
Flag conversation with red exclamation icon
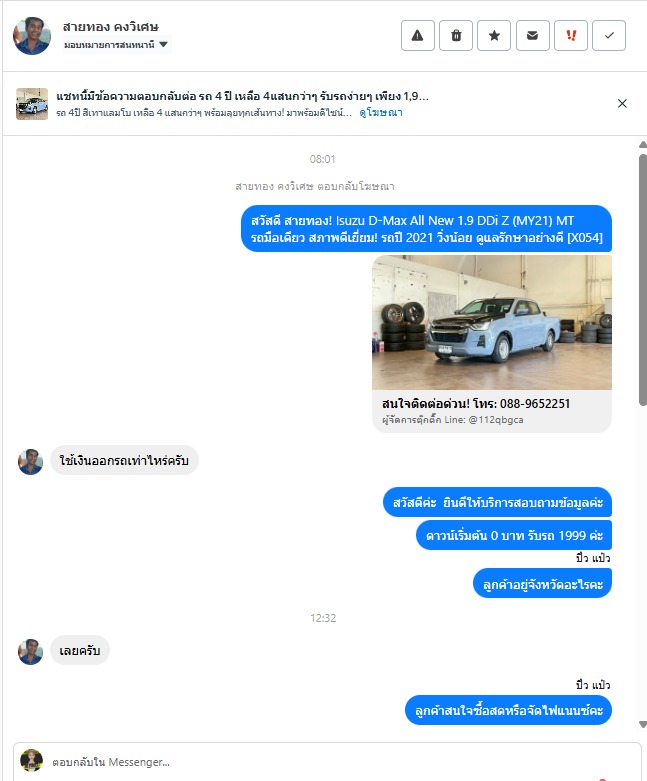tap(571, 35)
